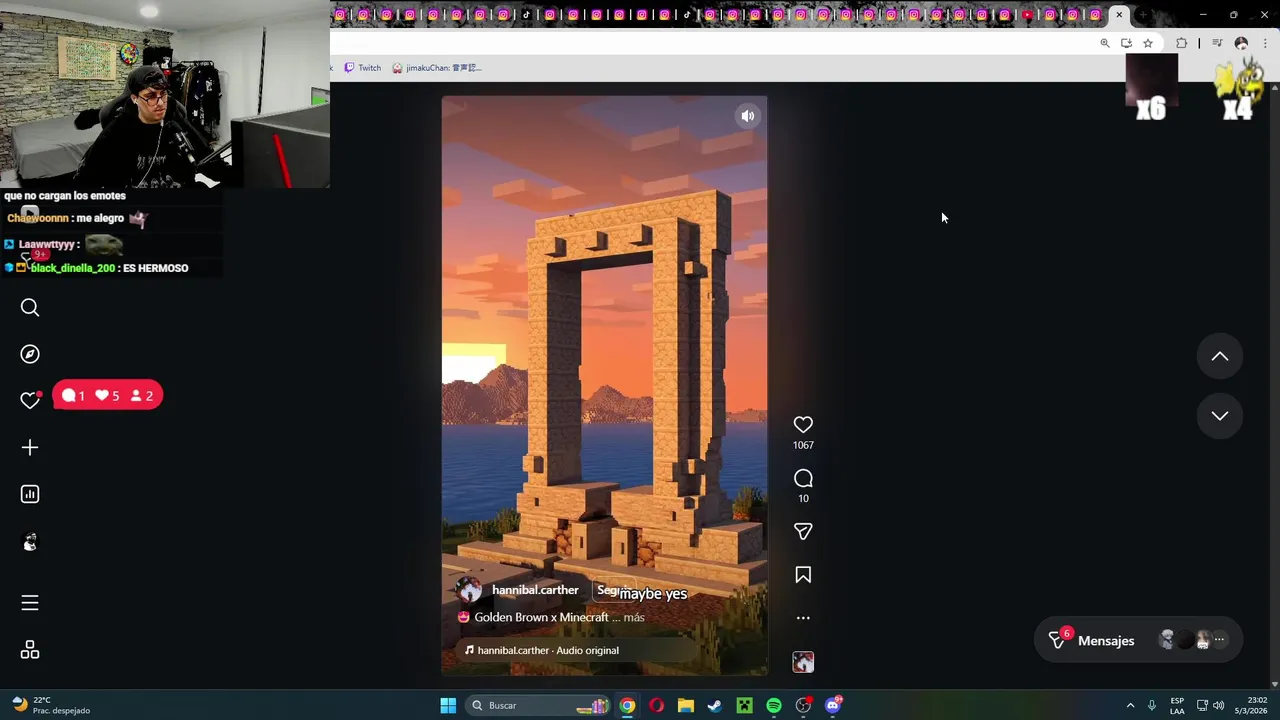Close the active browser tab
Viewport: 1280px width, 720px height.
coord(1119,15)
